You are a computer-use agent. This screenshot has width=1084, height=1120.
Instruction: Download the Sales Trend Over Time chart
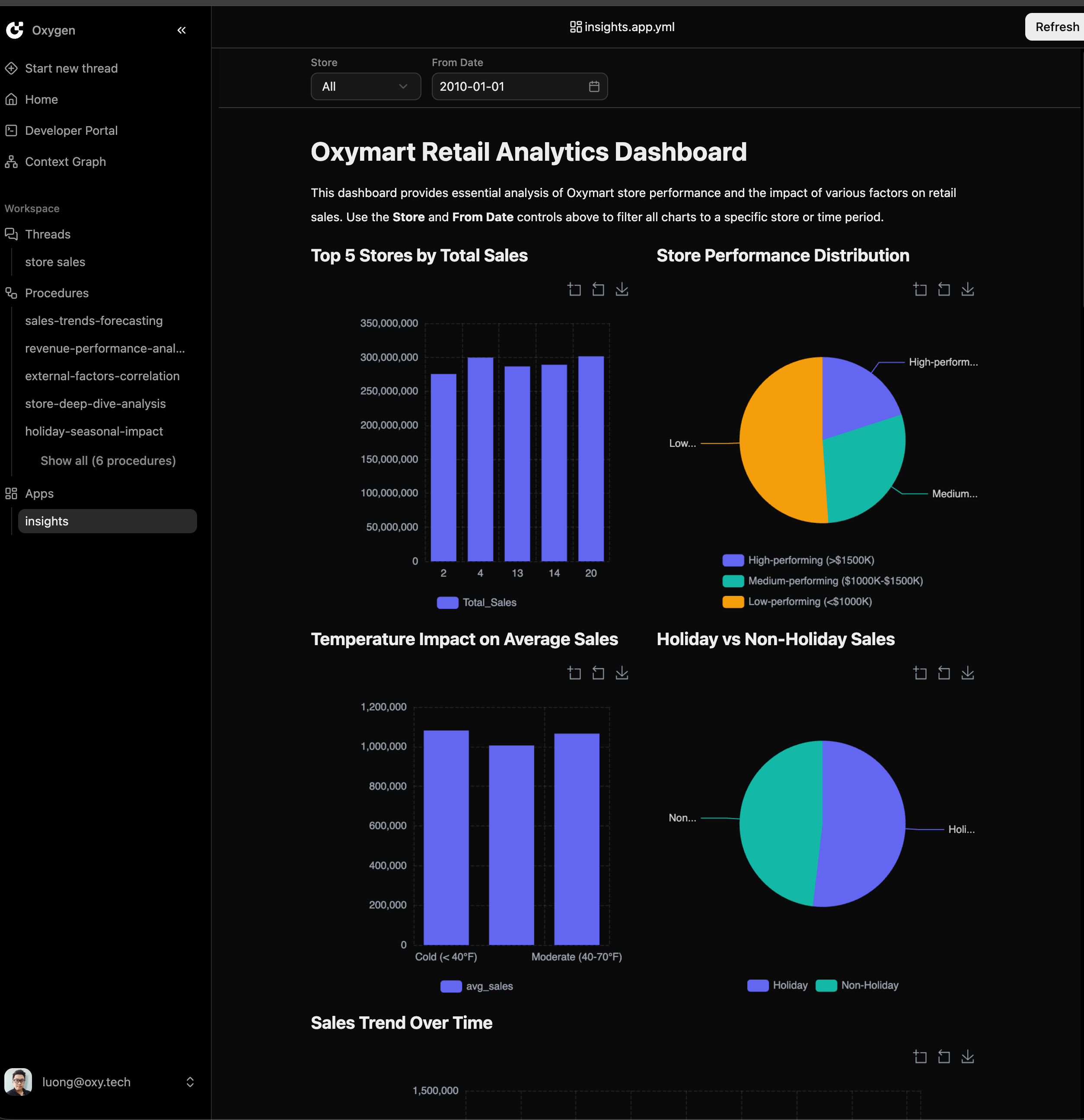pos(967,1056)
